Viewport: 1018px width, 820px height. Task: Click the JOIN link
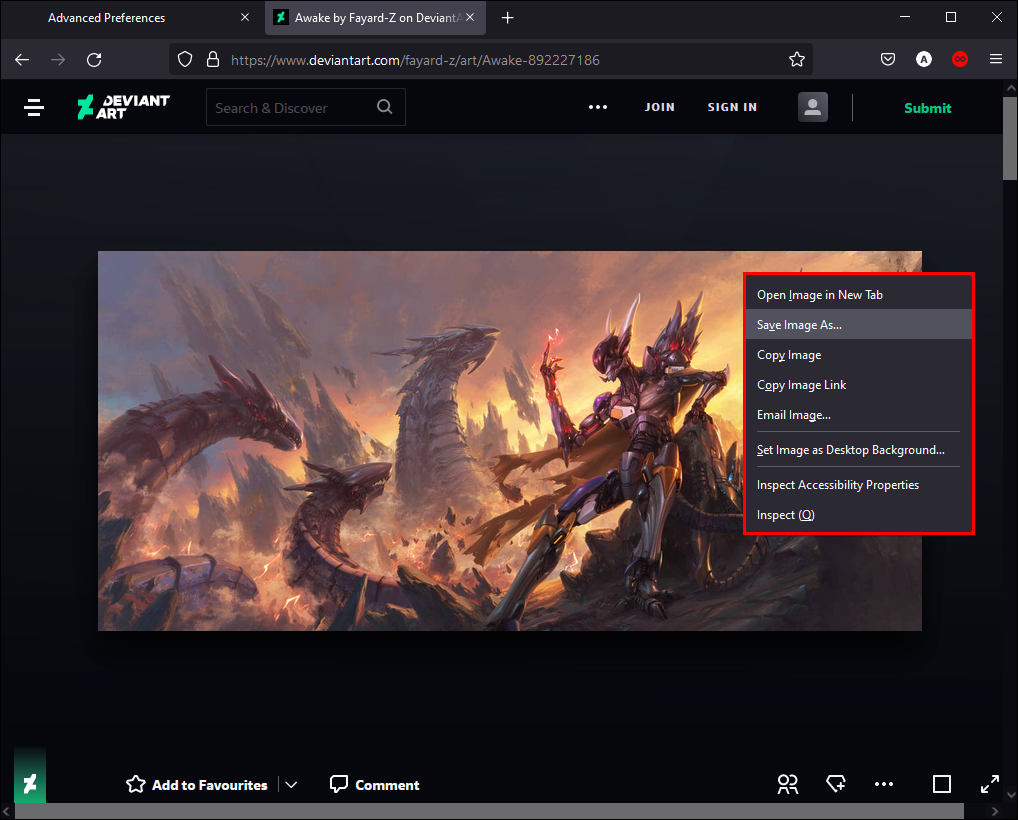(660, 107)
